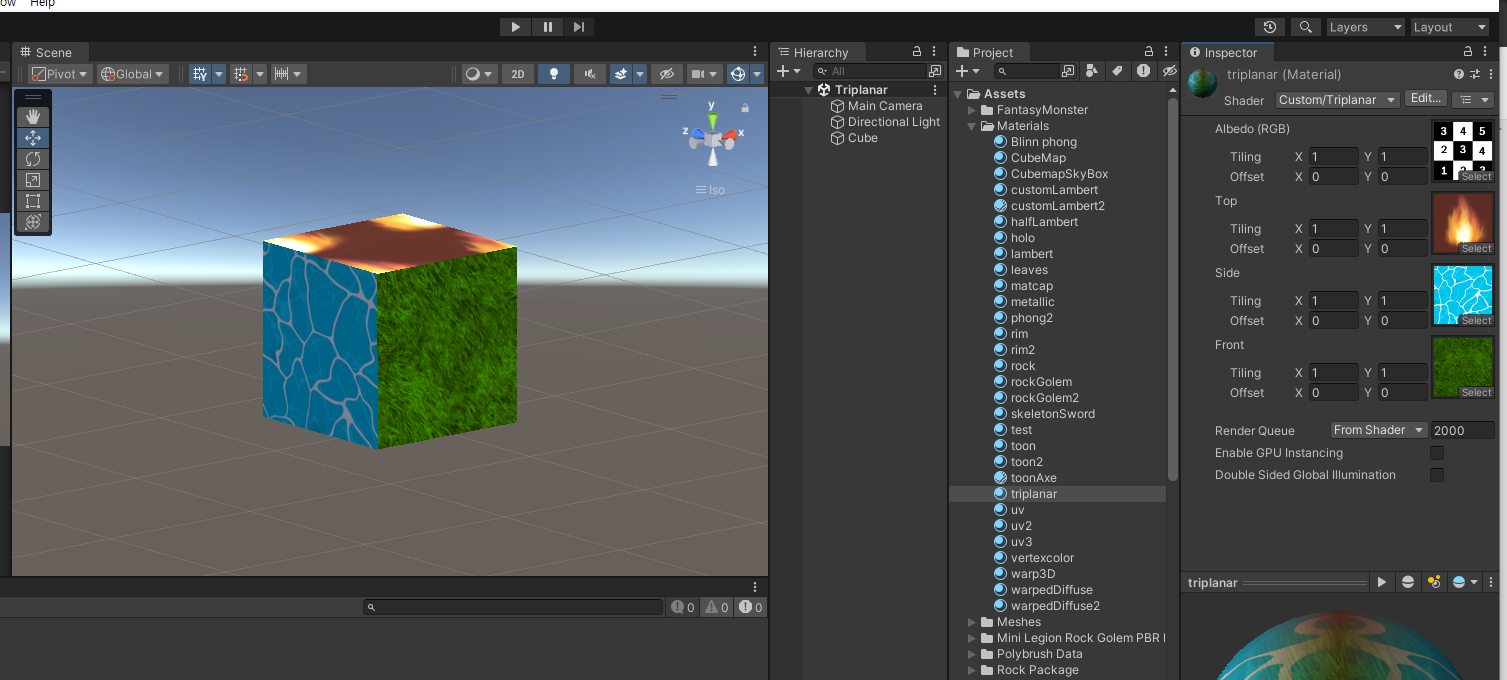The height and width of the screenshot is (680, 1507).
Task: Toggle hidden packages visibility in Project
Action: click(1169, 71)
